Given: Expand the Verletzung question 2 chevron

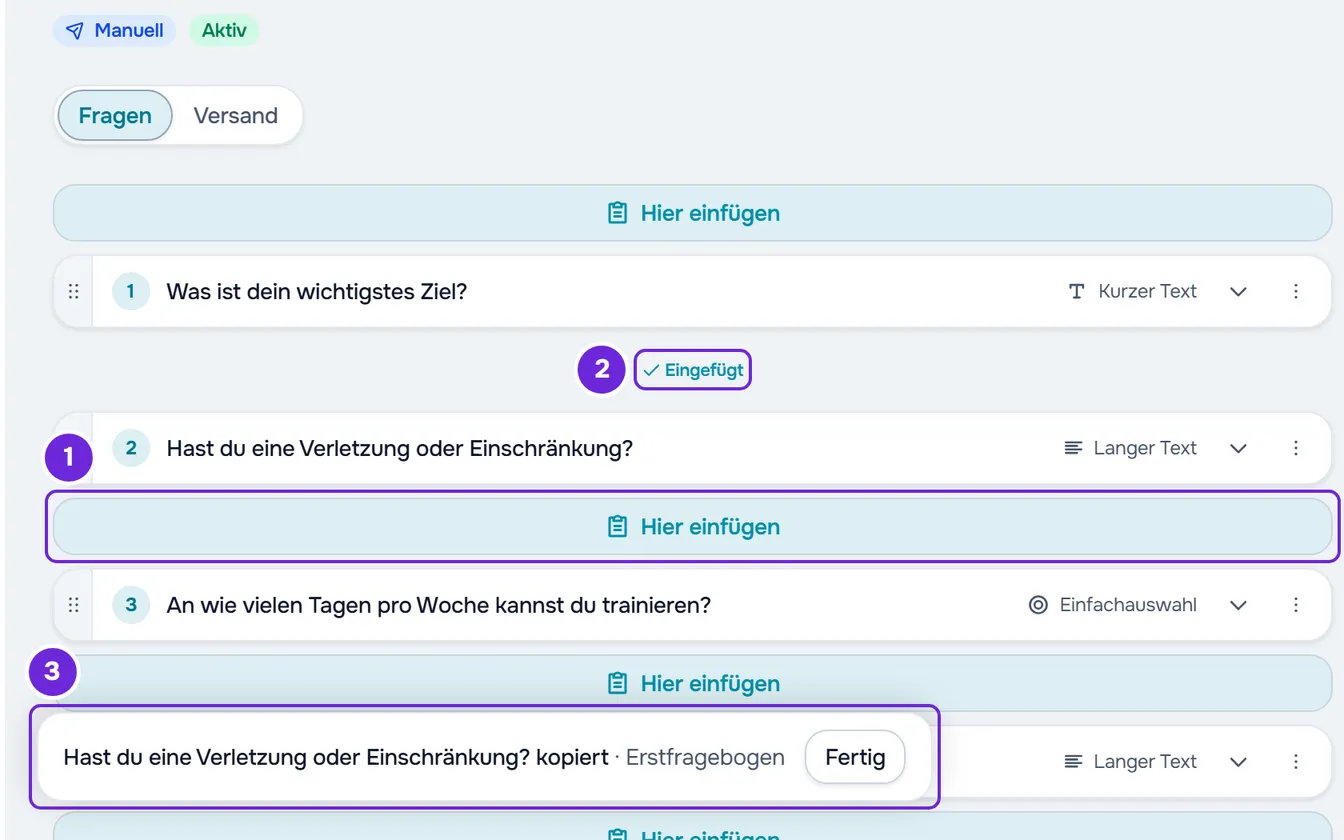Looking at the screenshot, I should (1238, 448).
